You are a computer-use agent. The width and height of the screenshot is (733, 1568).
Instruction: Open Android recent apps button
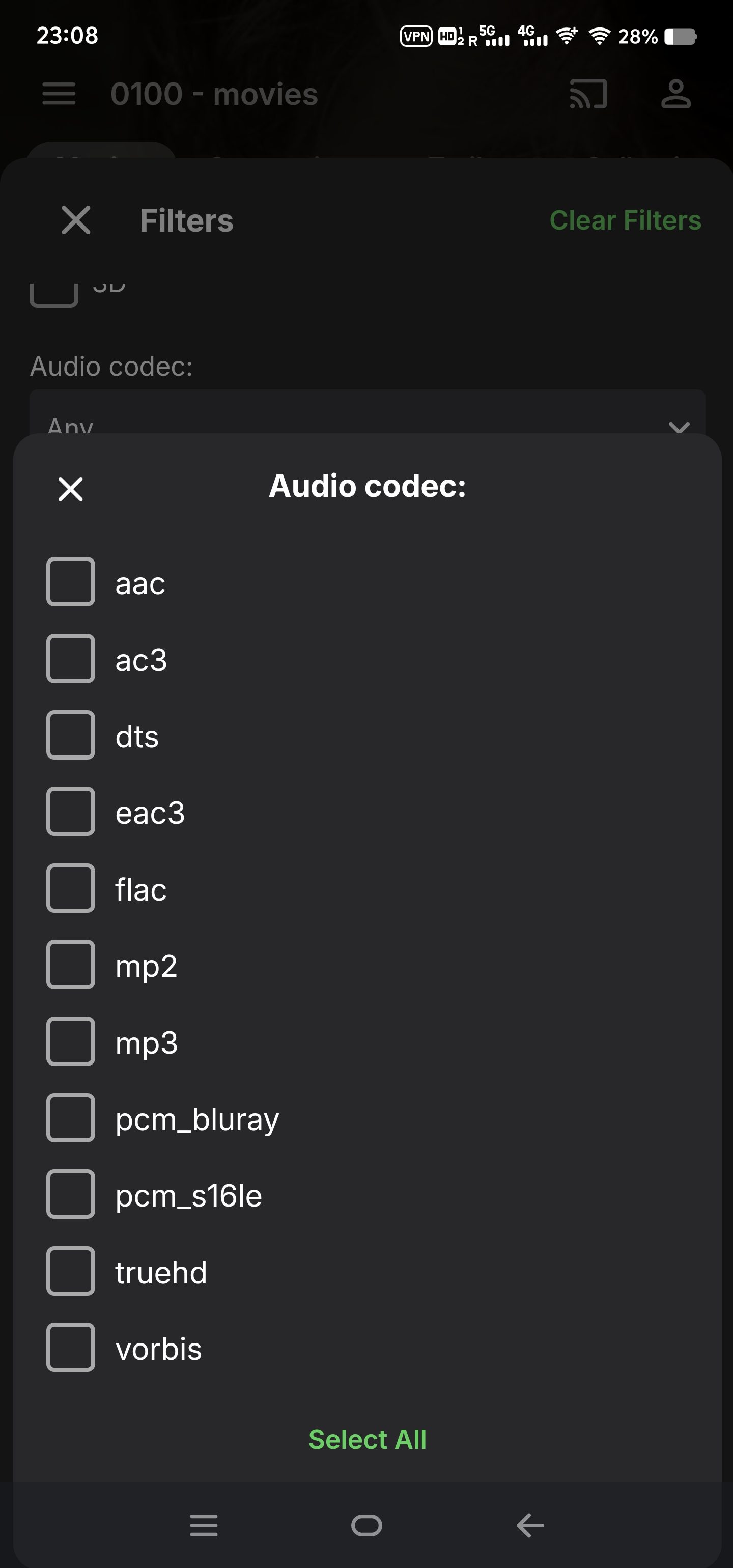pyautogui.click(x=203, y=1525)
